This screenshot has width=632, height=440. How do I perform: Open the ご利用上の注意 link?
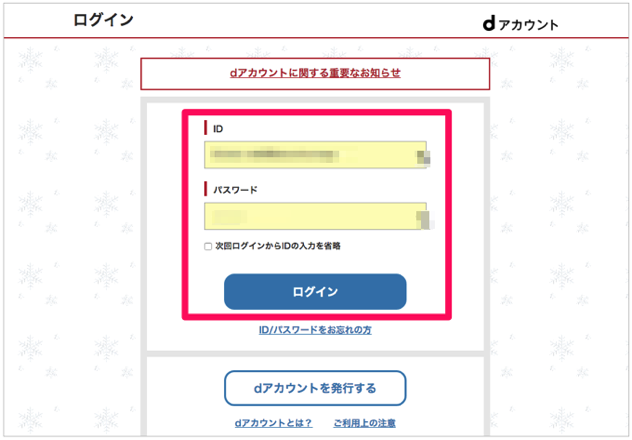coord(365,423)
